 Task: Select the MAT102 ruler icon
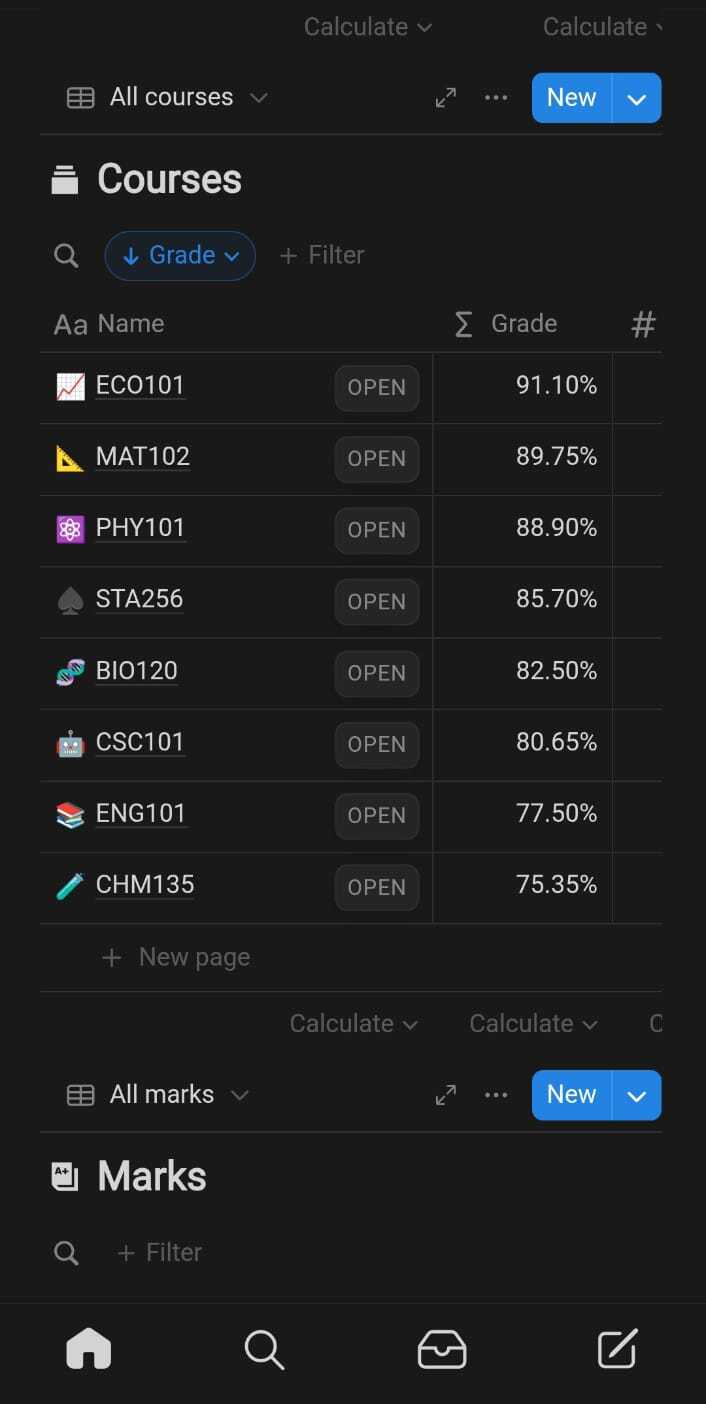68,458
